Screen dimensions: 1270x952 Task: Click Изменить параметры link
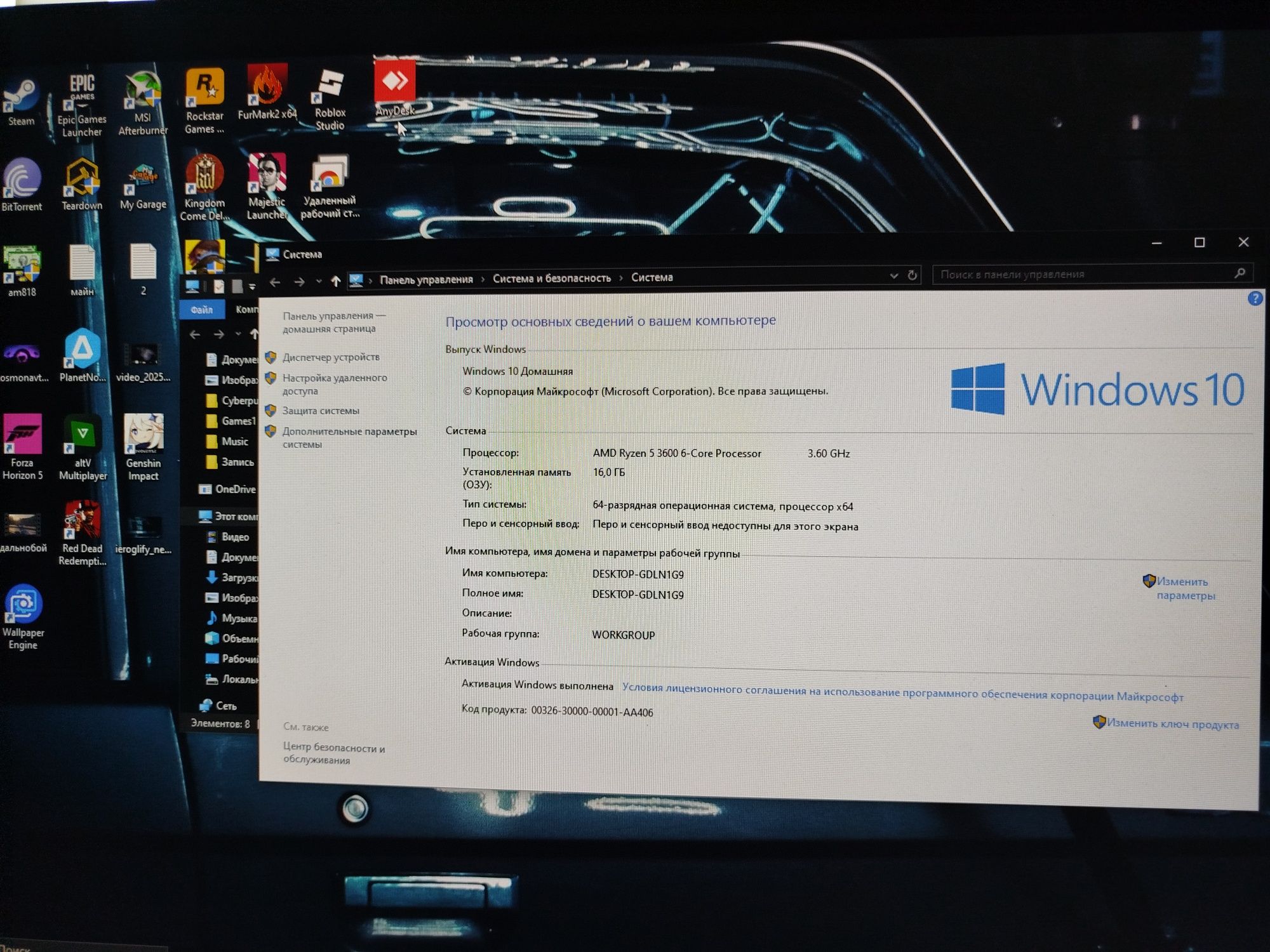[1185, 588]
